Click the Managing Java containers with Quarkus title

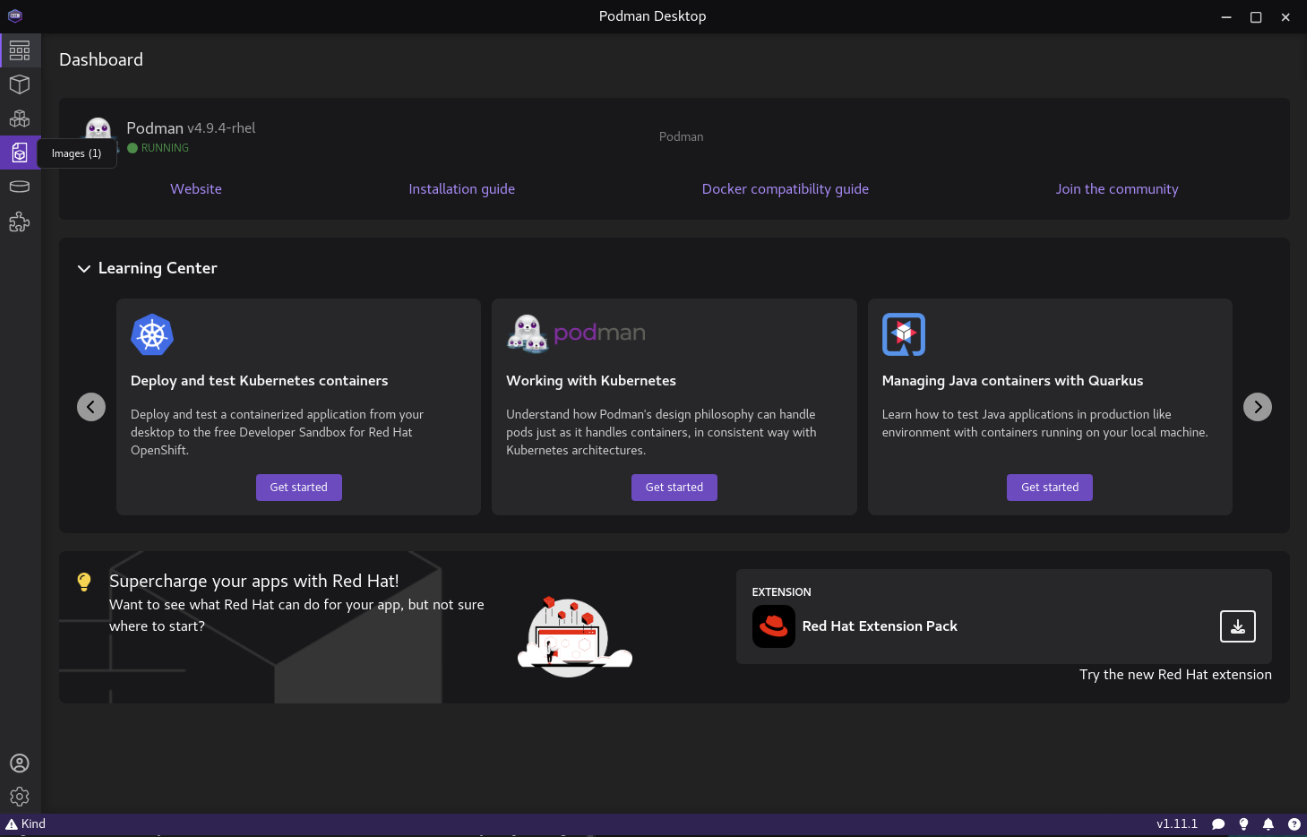coord(1012,381)
